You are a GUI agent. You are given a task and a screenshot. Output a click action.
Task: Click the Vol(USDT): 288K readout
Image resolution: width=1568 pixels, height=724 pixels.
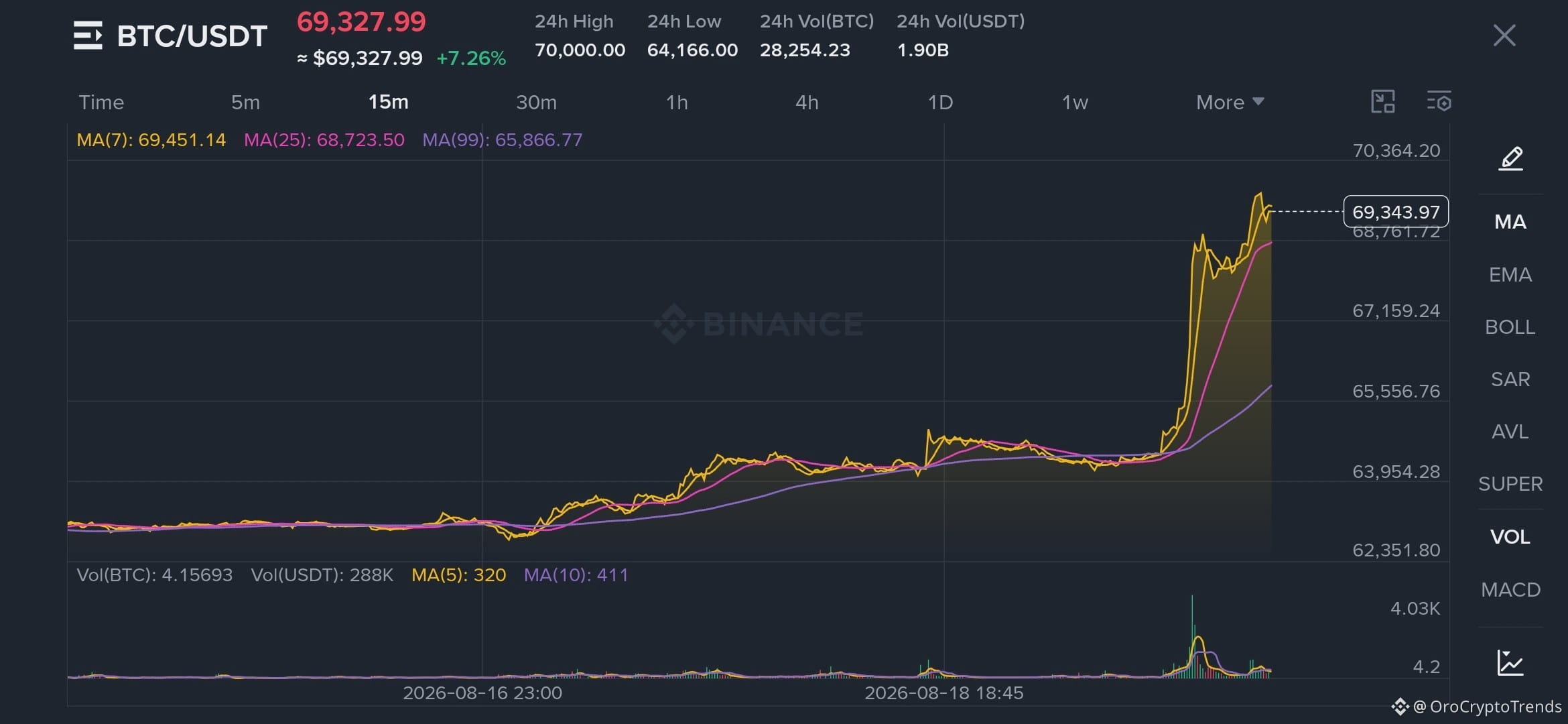click(322, 575)
